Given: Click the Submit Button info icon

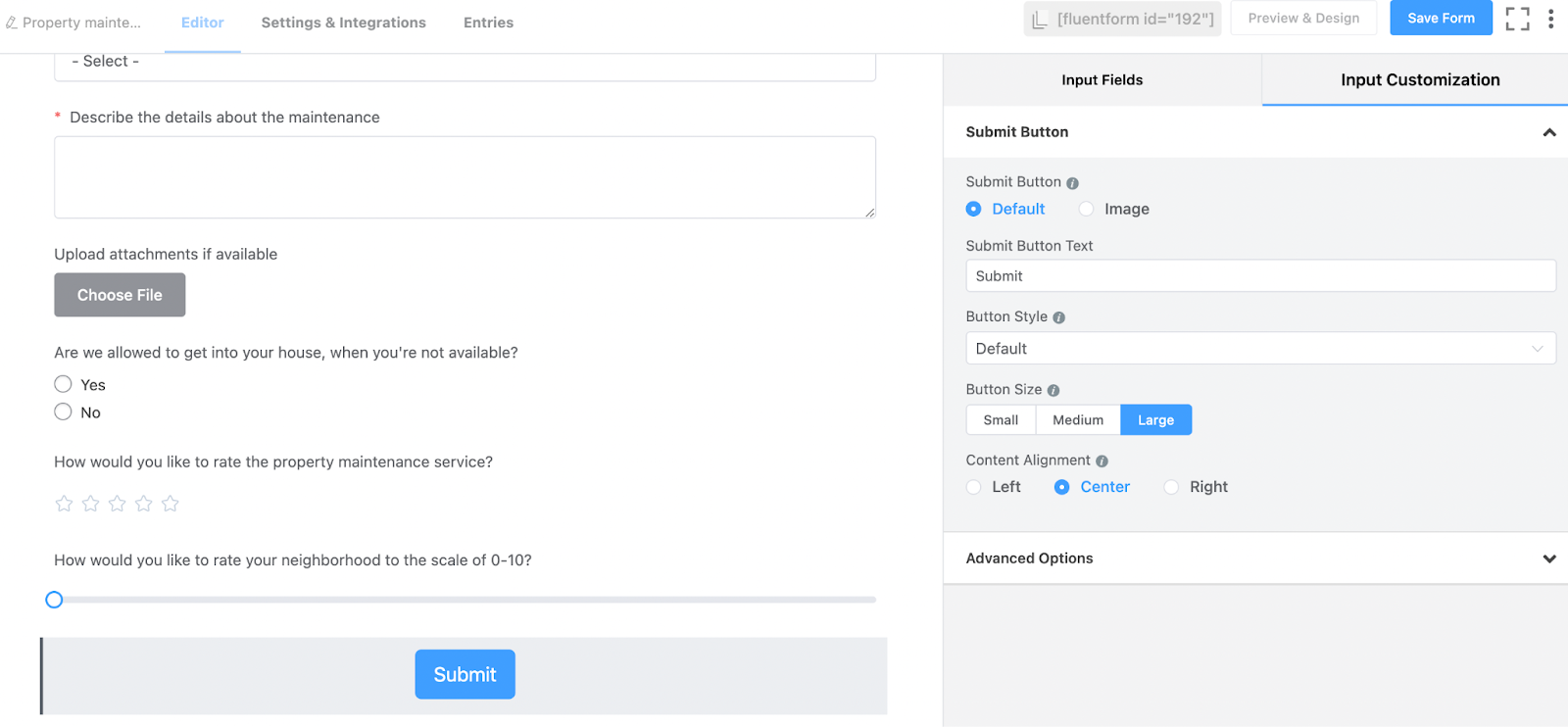Looking at the screenshot, I should [x=1072, y=183].
